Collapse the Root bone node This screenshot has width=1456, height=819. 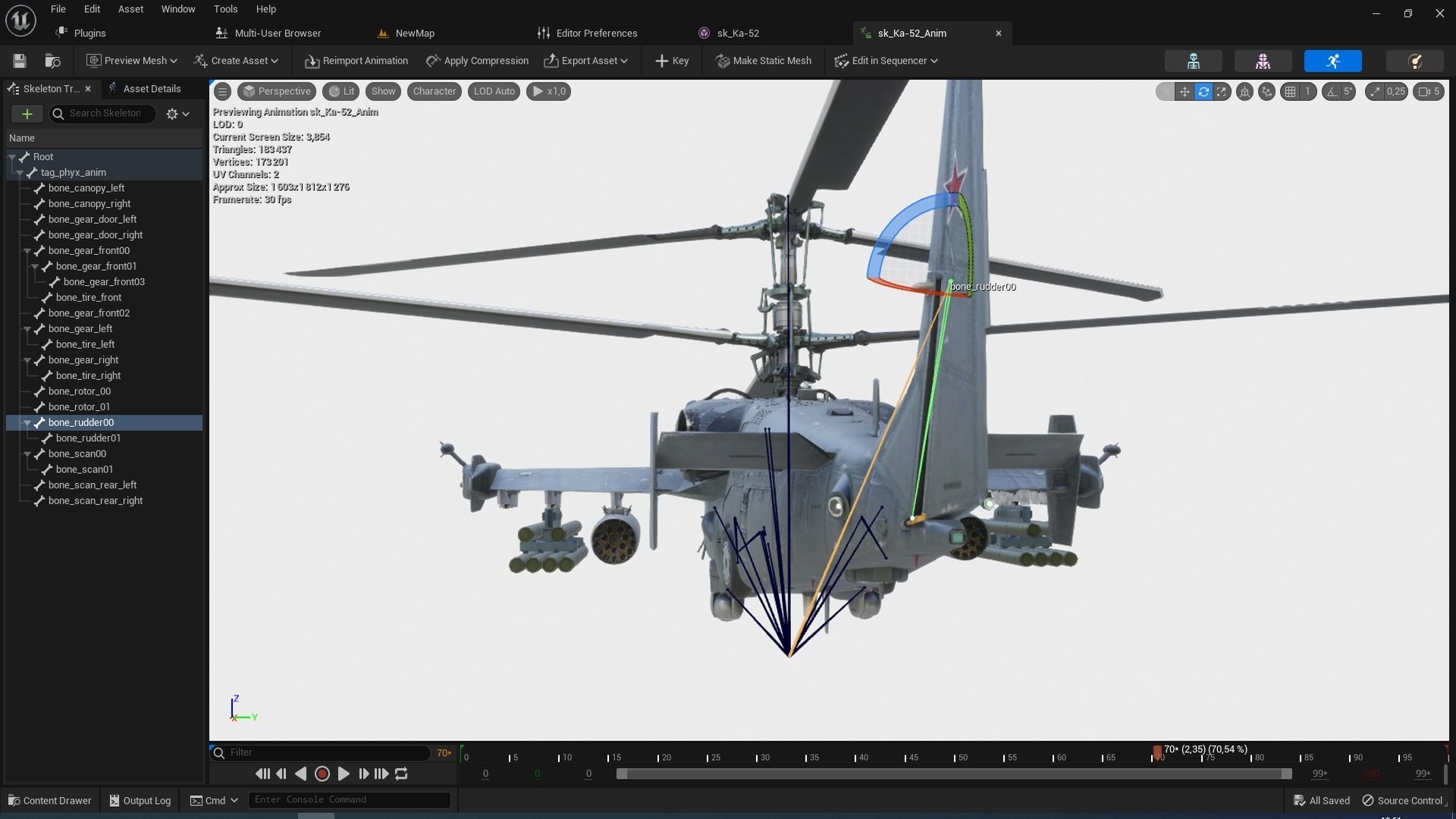(12, 157)
